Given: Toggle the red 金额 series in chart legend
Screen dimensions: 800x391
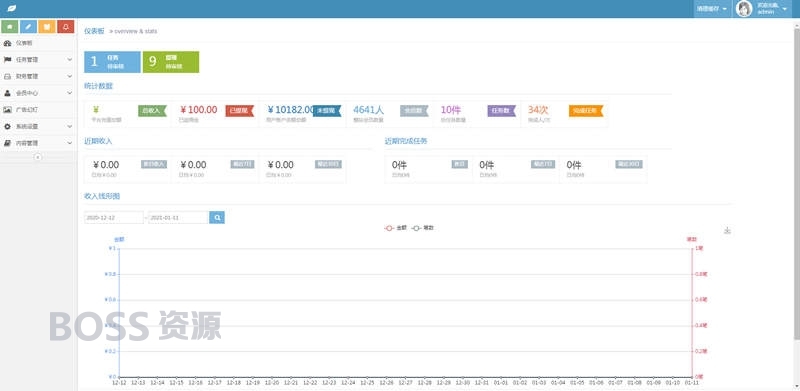Looking at the screenshot, I should [x=395, y=228].
